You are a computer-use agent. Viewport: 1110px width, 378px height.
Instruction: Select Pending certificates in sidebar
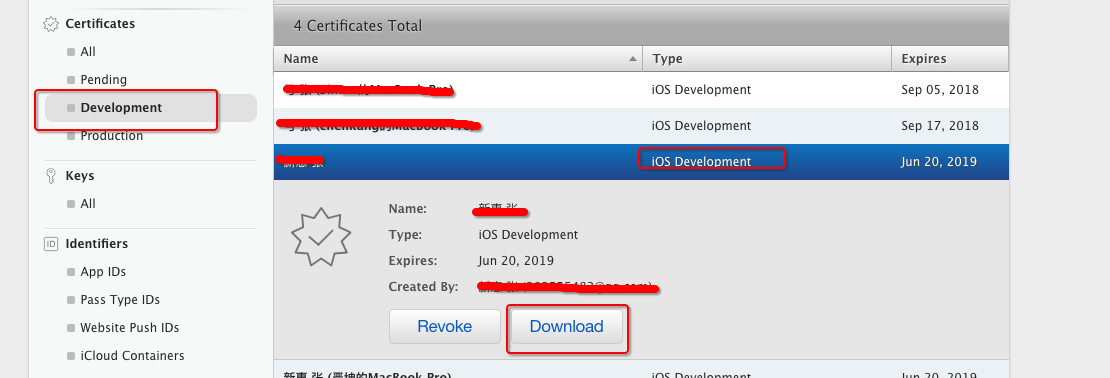click(x=103, y=79)
